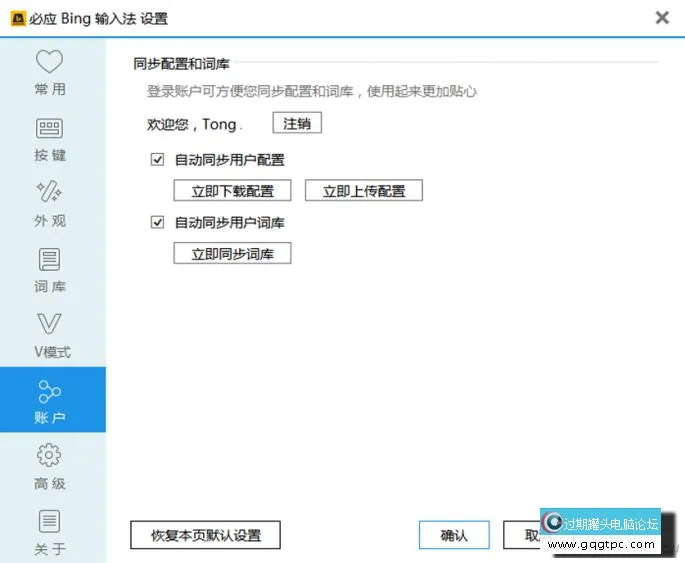The image size is (685, 563).
Task: Click 立即下载配置 button
Action: click(232, 190)
